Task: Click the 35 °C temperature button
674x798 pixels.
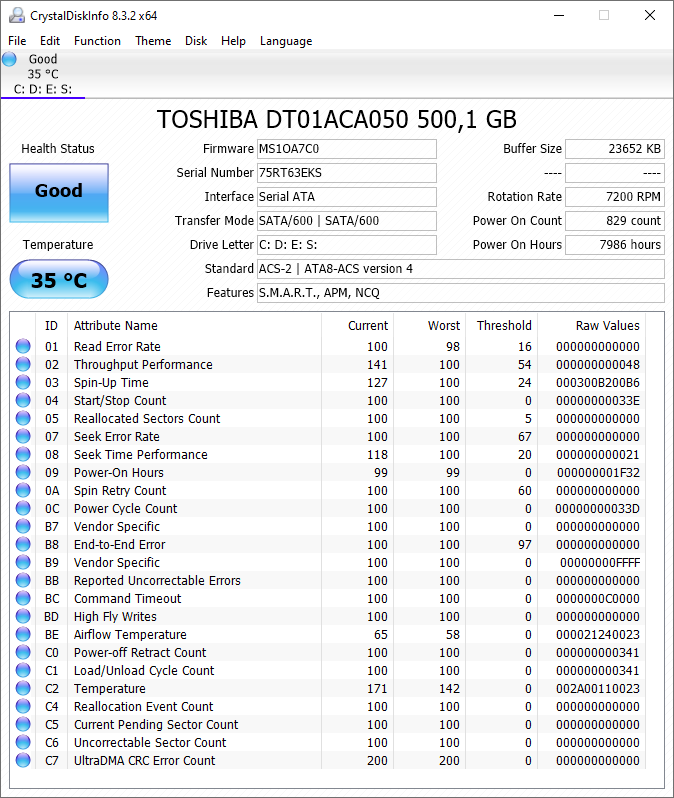Action: [59, 279]
